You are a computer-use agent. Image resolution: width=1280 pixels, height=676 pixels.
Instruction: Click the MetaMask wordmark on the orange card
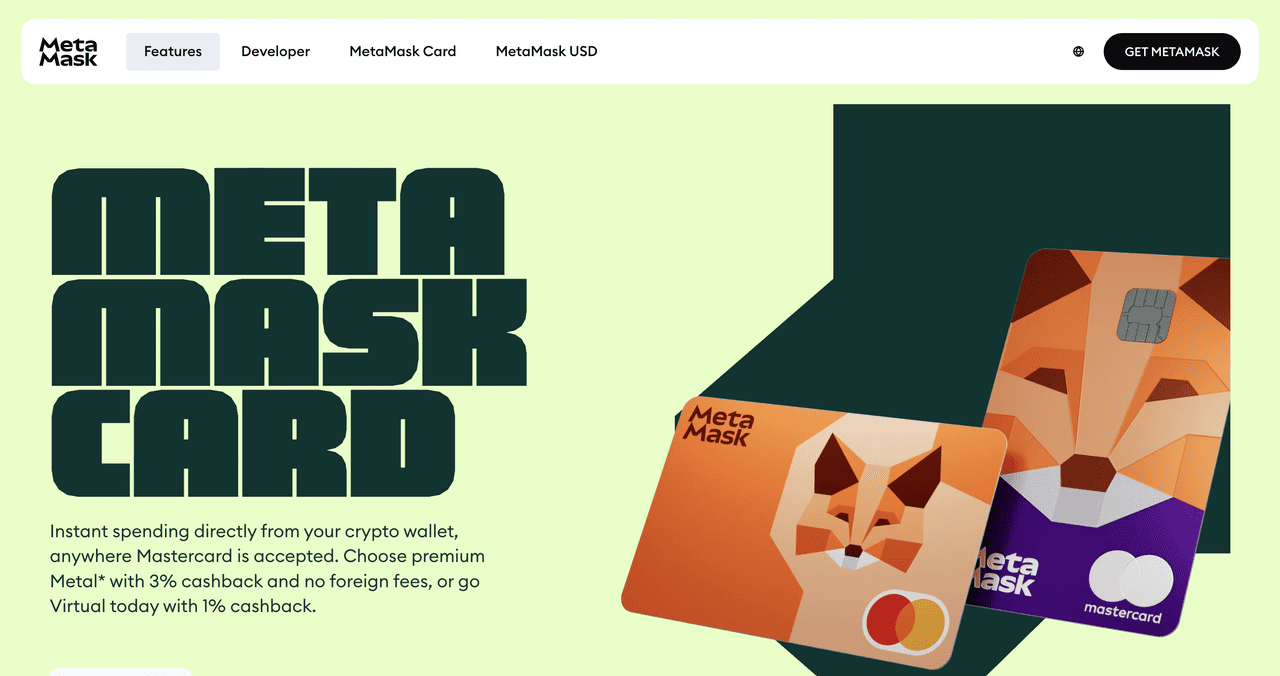719,424
